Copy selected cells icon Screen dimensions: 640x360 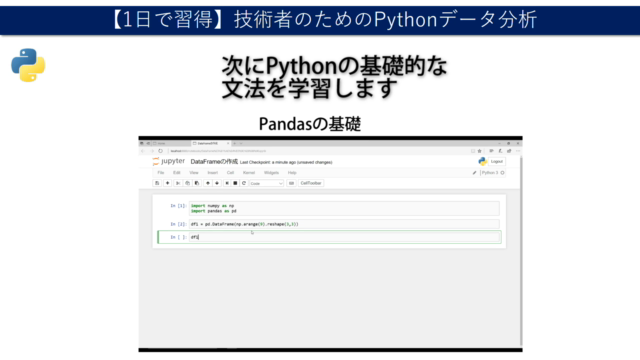tap(187, 183)
